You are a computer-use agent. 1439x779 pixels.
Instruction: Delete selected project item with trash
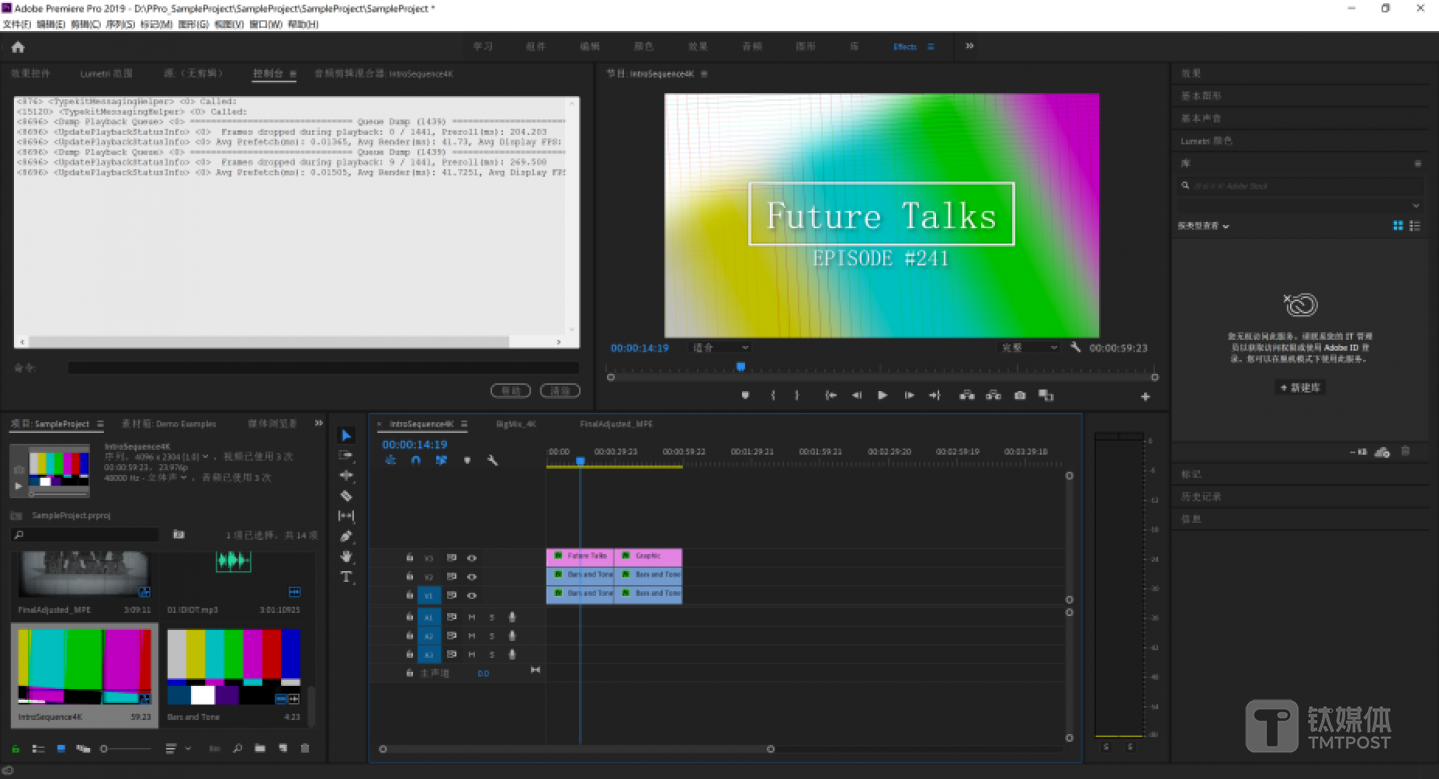coord(305,748)
